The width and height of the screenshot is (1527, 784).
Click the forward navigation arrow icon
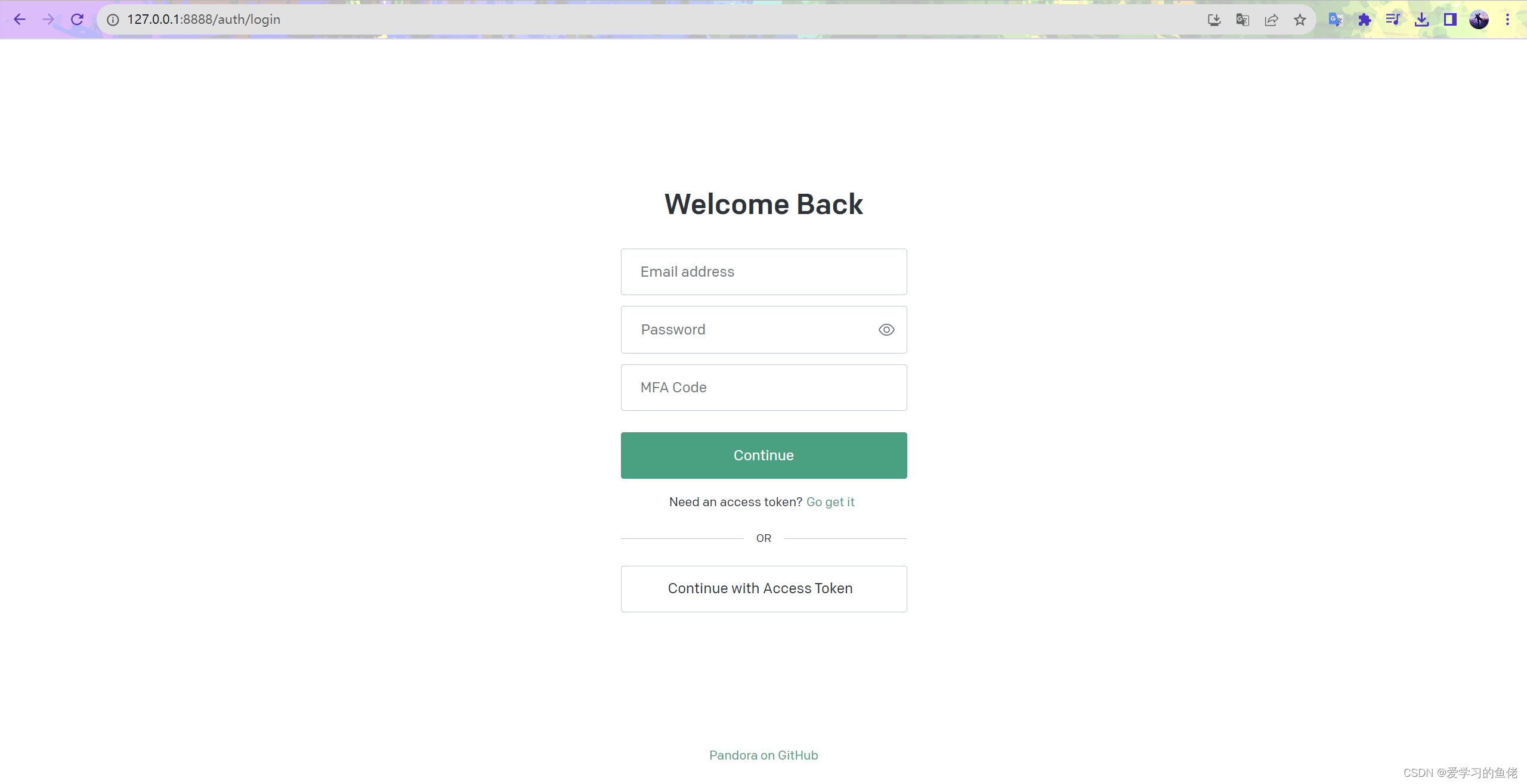pyautogui.click(x=48, y=19)
